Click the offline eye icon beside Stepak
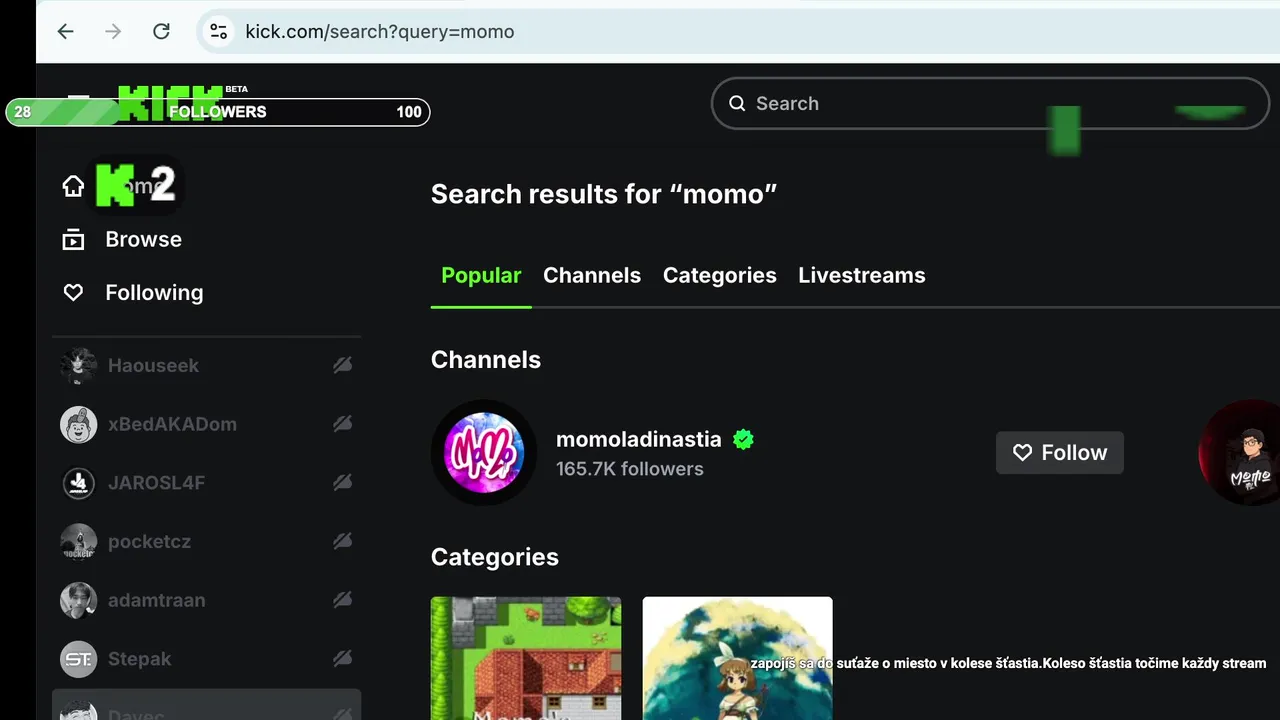The image size is (1280, 720). (x=342, y=659)
